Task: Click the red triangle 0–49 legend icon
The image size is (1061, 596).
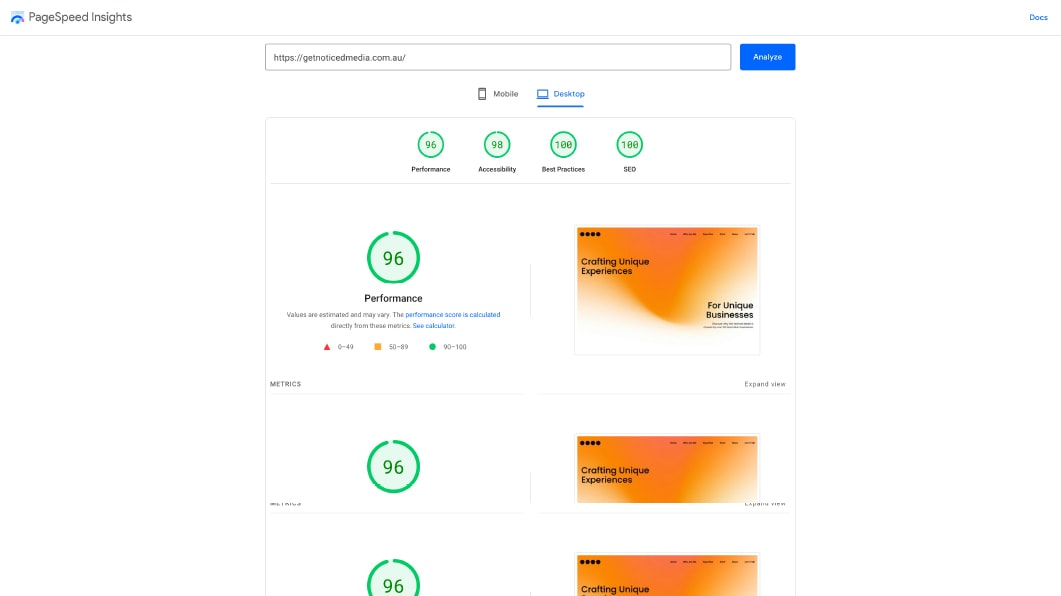Action: point(327,347)
